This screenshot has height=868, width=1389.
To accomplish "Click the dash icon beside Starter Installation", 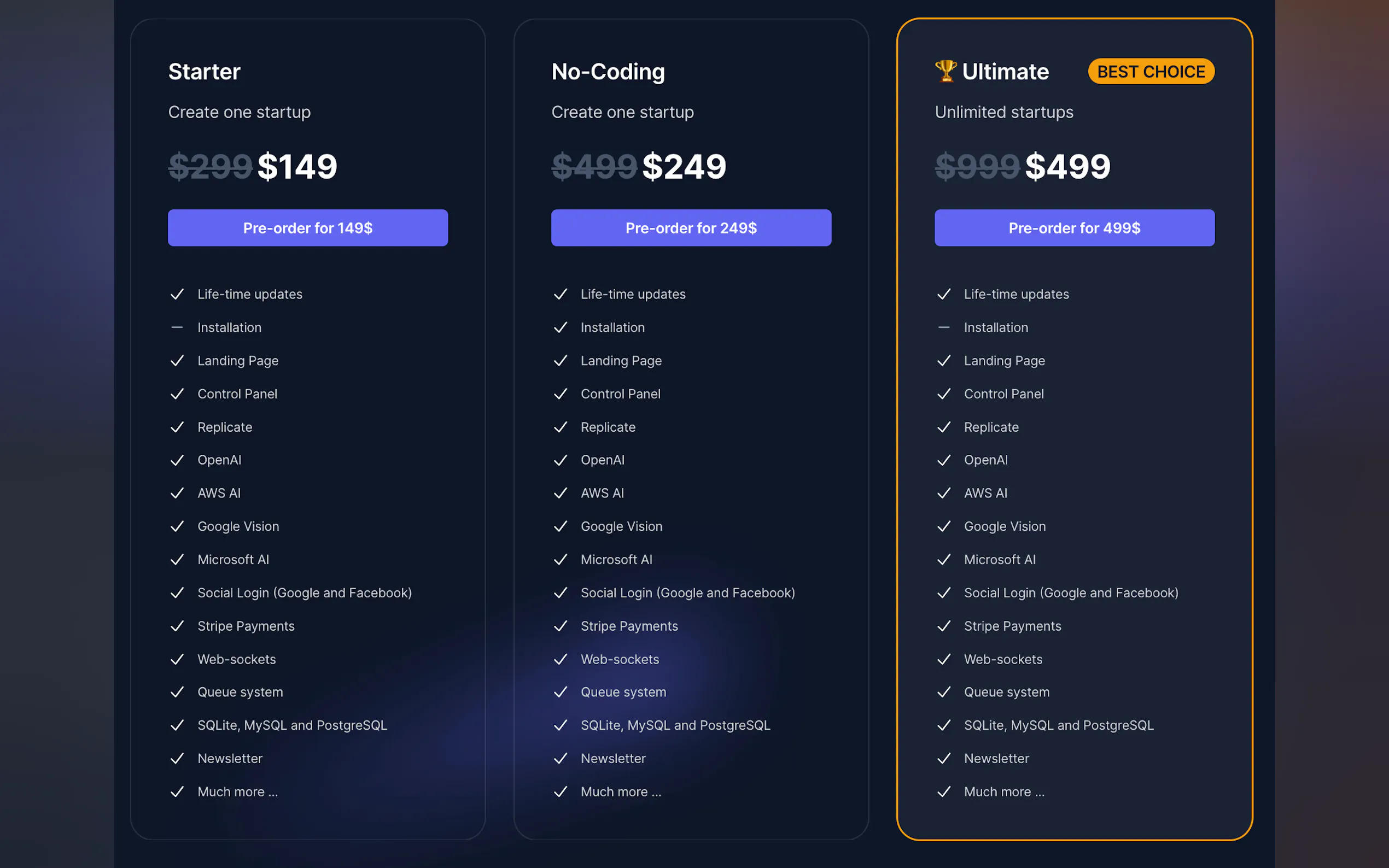I will 177,328.
